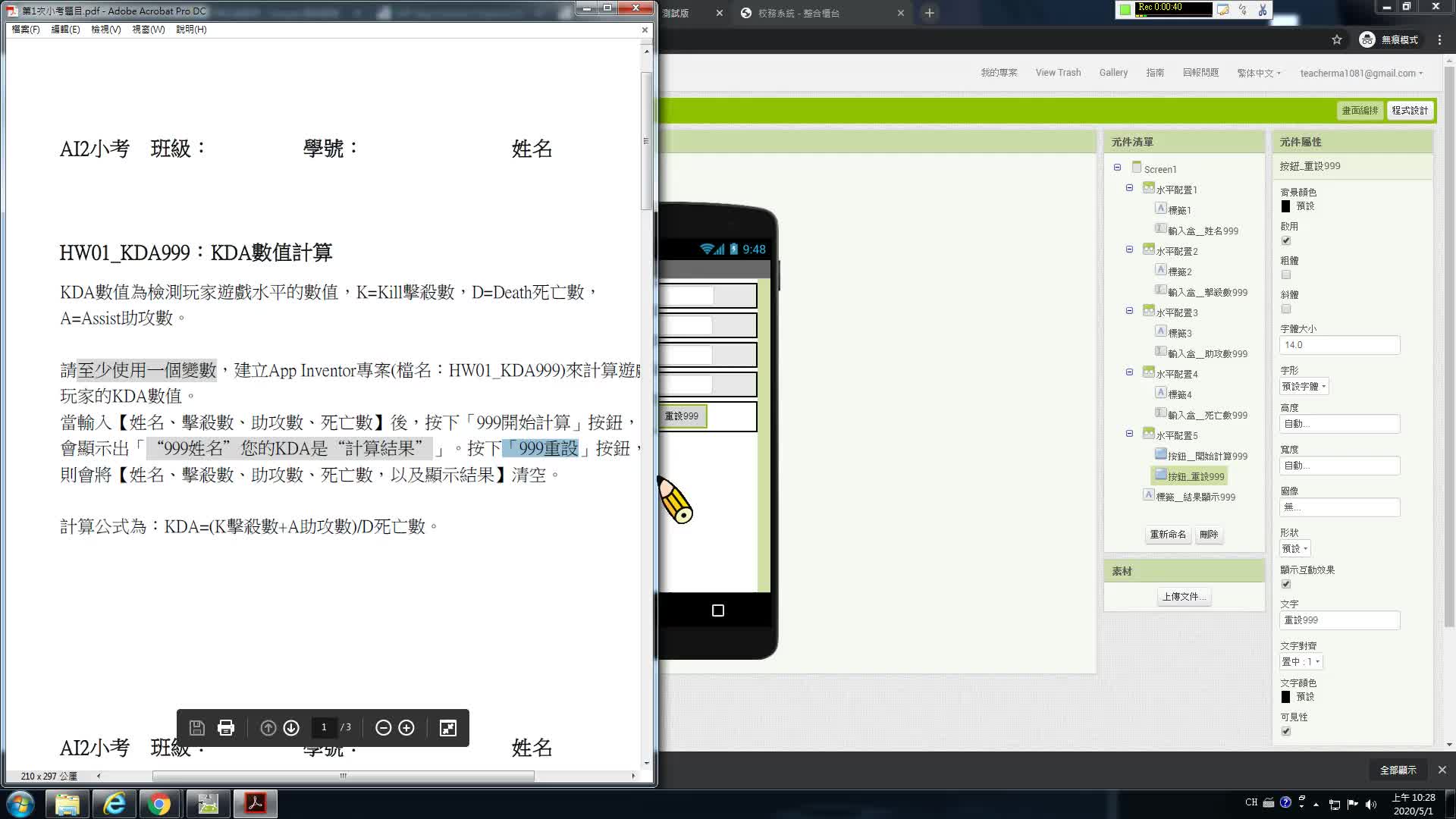1456x819 pixels.
Task: Toggle the 斜體 italic checkbox
Action: (x=1286, y=309)
